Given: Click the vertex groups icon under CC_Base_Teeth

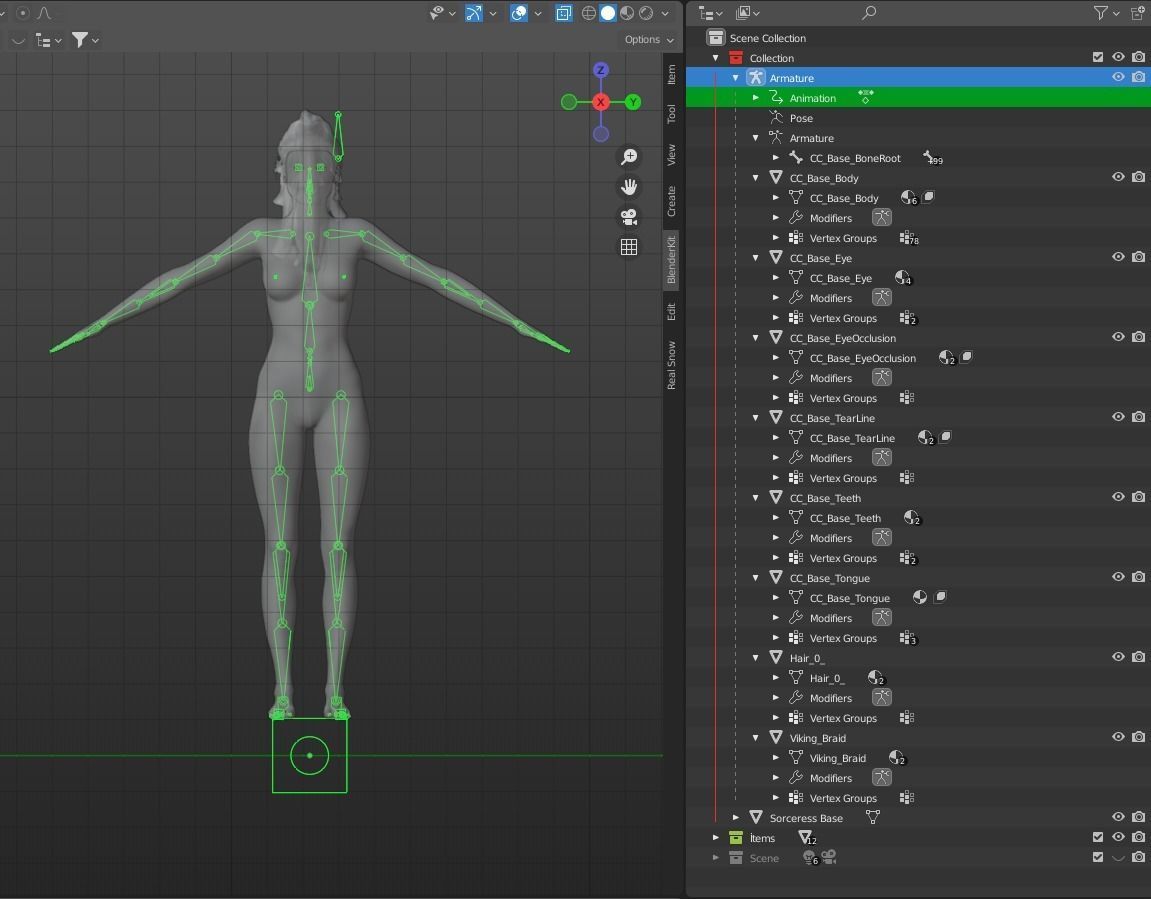Looking at the screenshot, I should tap(908, 558).
